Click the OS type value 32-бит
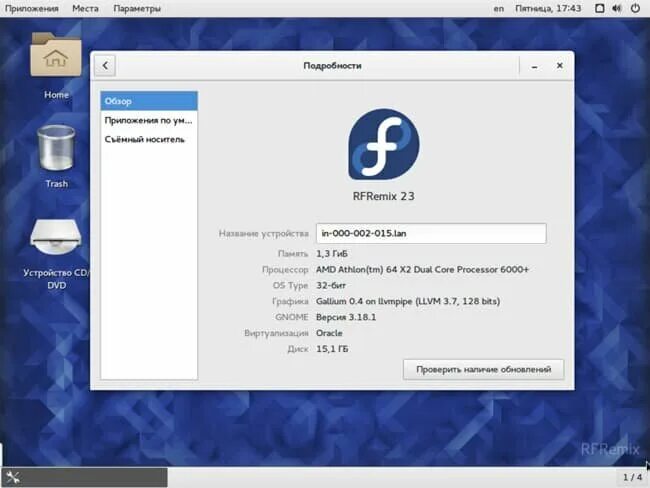This screenshot has height=488, width=650. click(x=331, y=285)
